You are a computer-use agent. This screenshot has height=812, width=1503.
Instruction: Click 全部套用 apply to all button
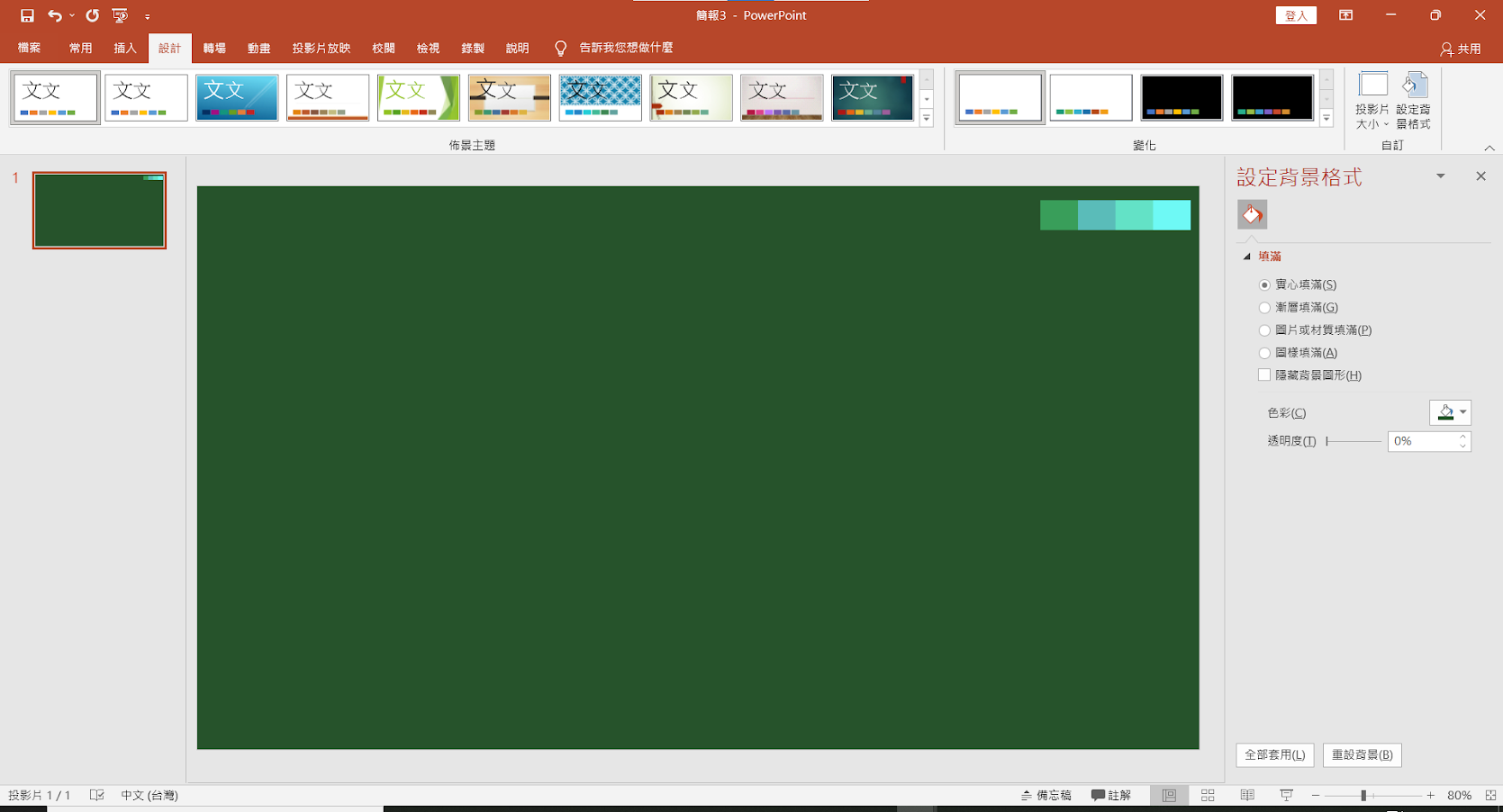1275,755
